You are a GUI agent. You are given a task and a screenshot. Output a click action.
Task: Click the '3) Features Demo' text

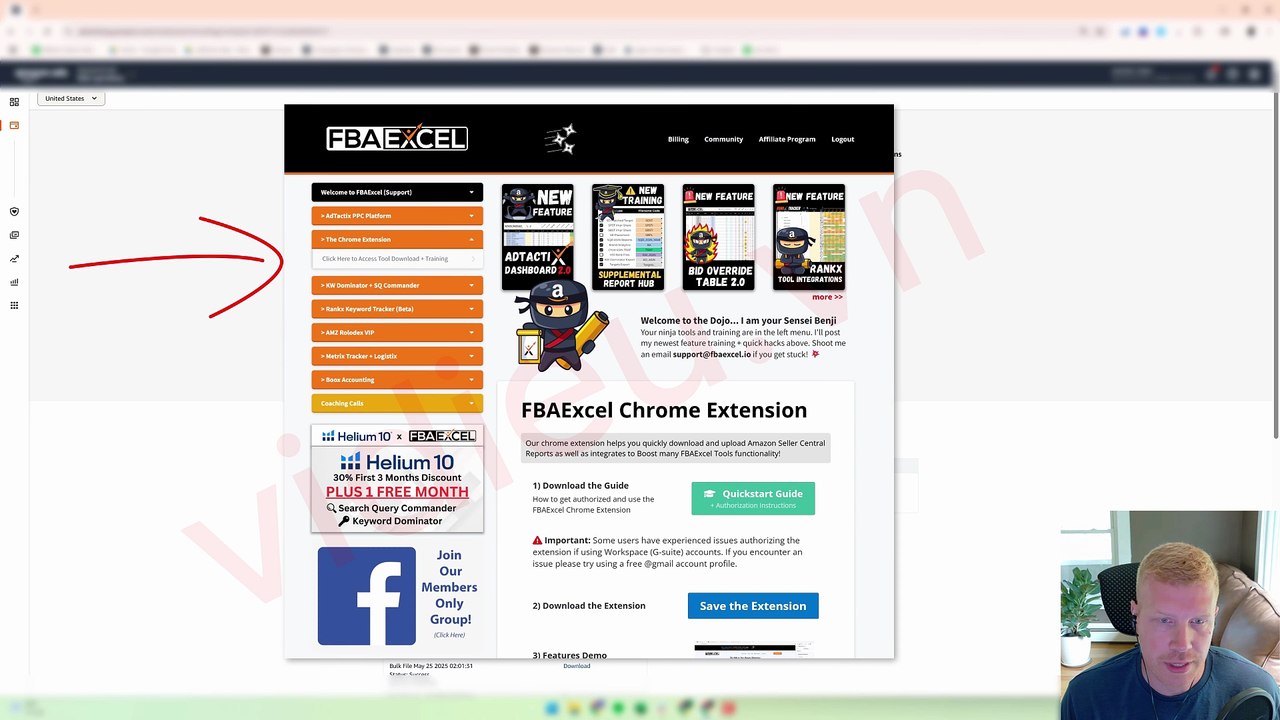click(570, 655)
